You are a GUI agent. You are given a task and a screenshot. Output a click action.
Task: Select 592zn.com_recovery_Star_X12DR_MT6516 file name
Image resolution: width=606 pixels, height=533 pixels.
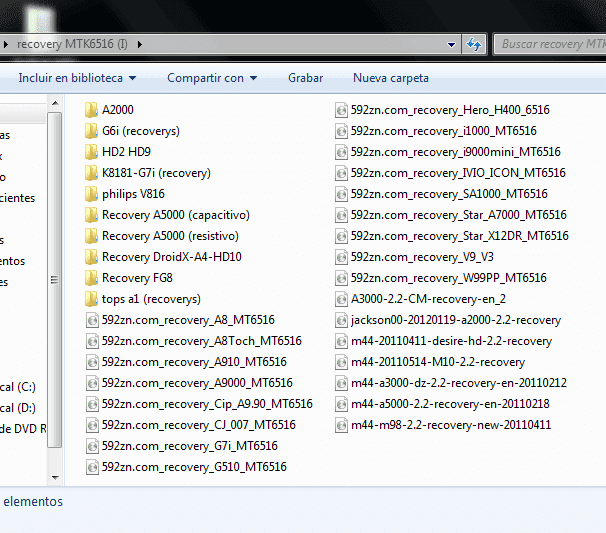click(460, 236)
